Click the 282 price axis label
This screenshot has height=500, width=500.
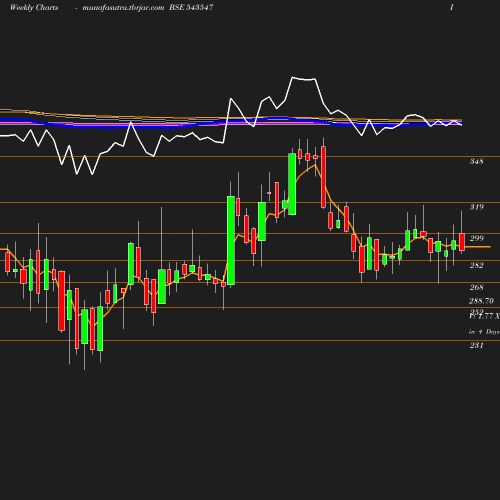[476, 265]
